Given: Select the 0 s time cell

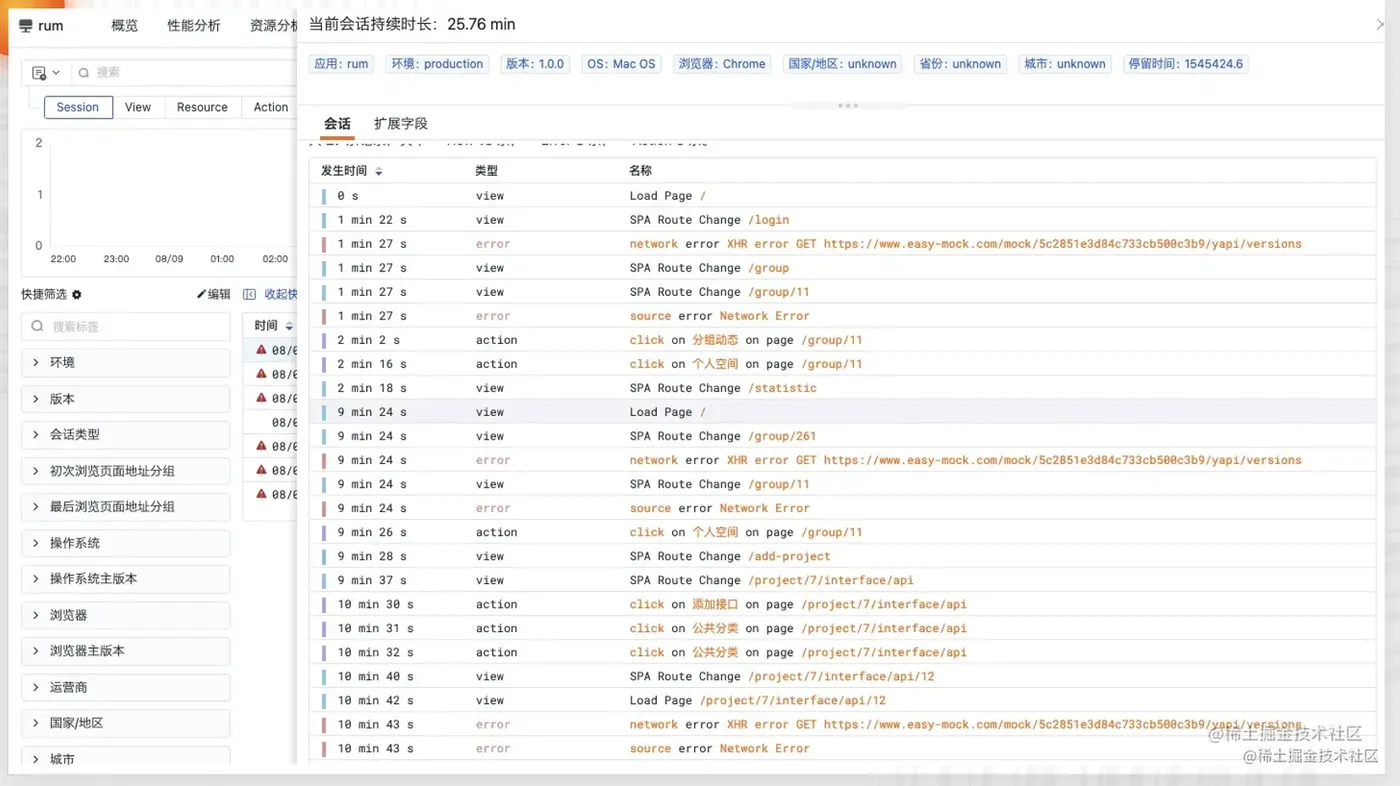Looking at the screenshot, I should click(x=348, y=196).
